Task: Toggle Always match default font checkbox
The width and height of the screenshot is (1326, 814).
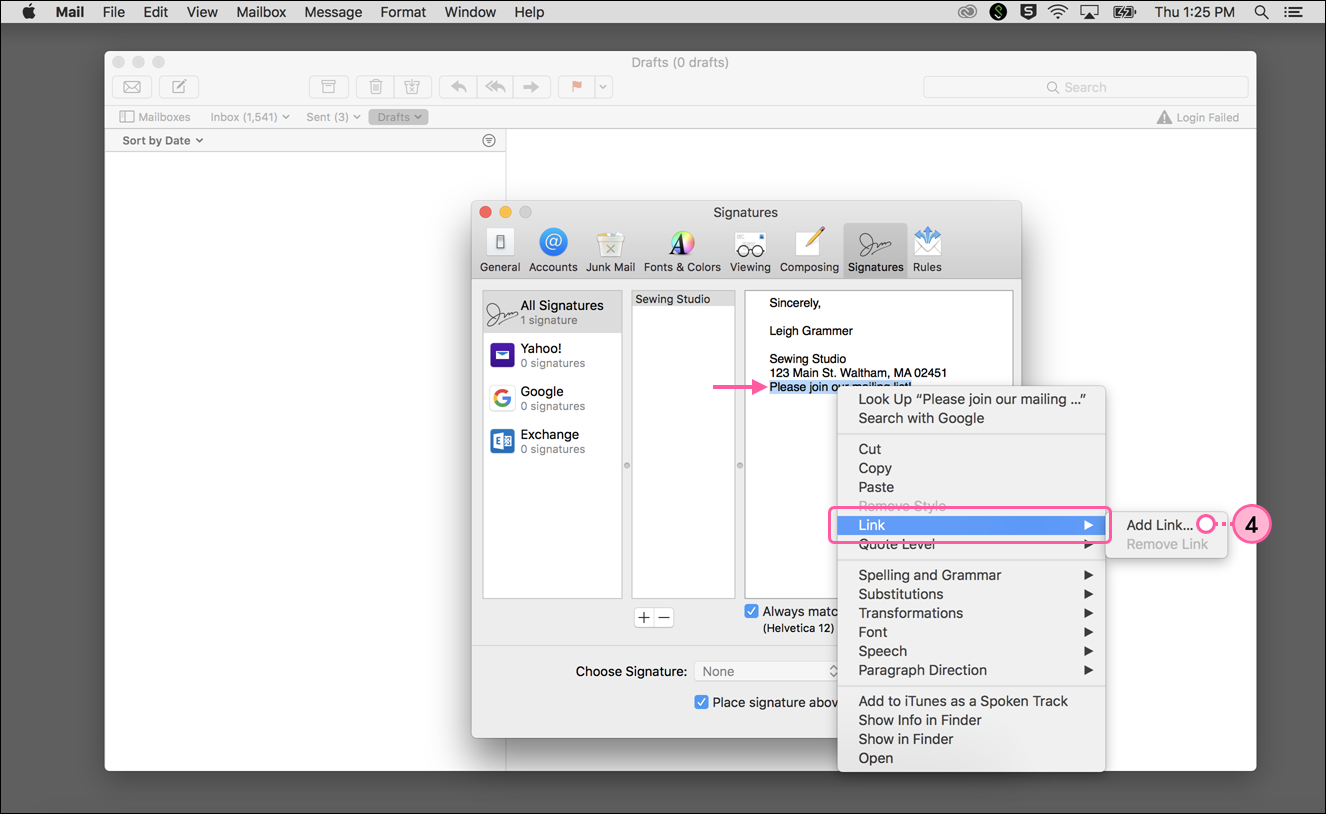Action: 752,611
